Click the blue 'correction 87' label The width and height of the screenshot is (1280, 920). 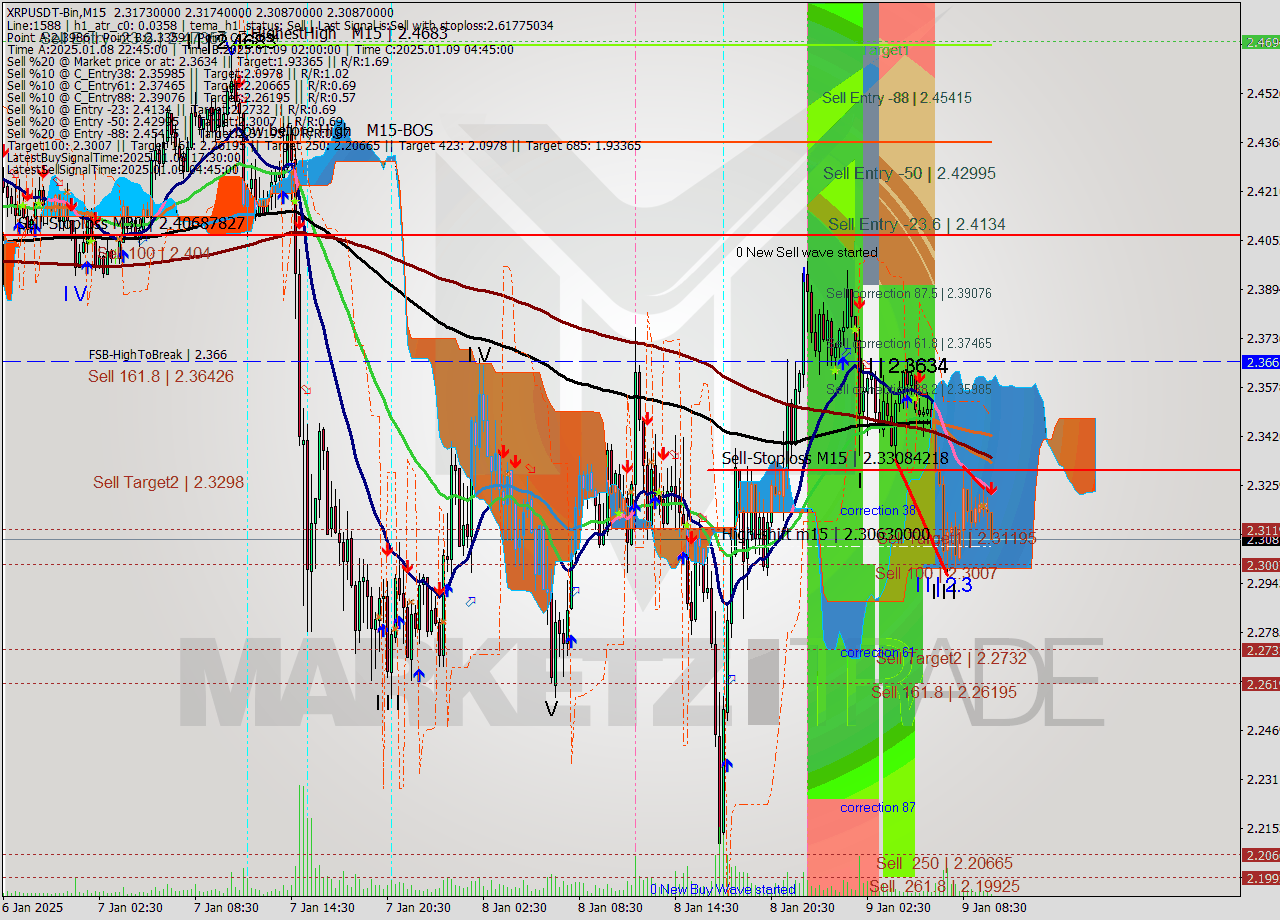(x=878, y=808)
